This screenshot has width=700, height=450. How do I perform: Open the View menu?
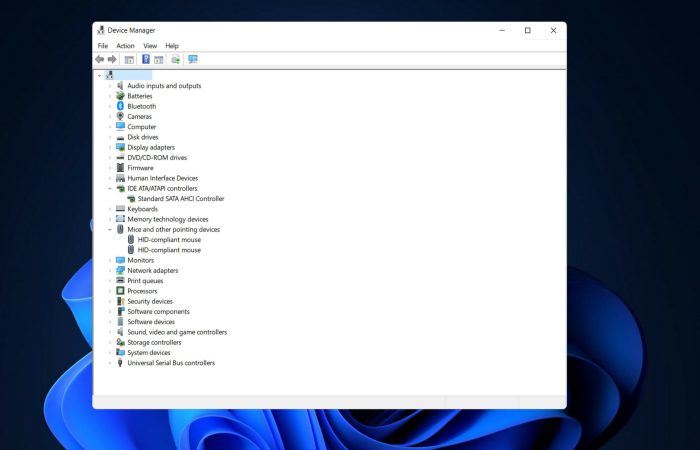[150, 46]
